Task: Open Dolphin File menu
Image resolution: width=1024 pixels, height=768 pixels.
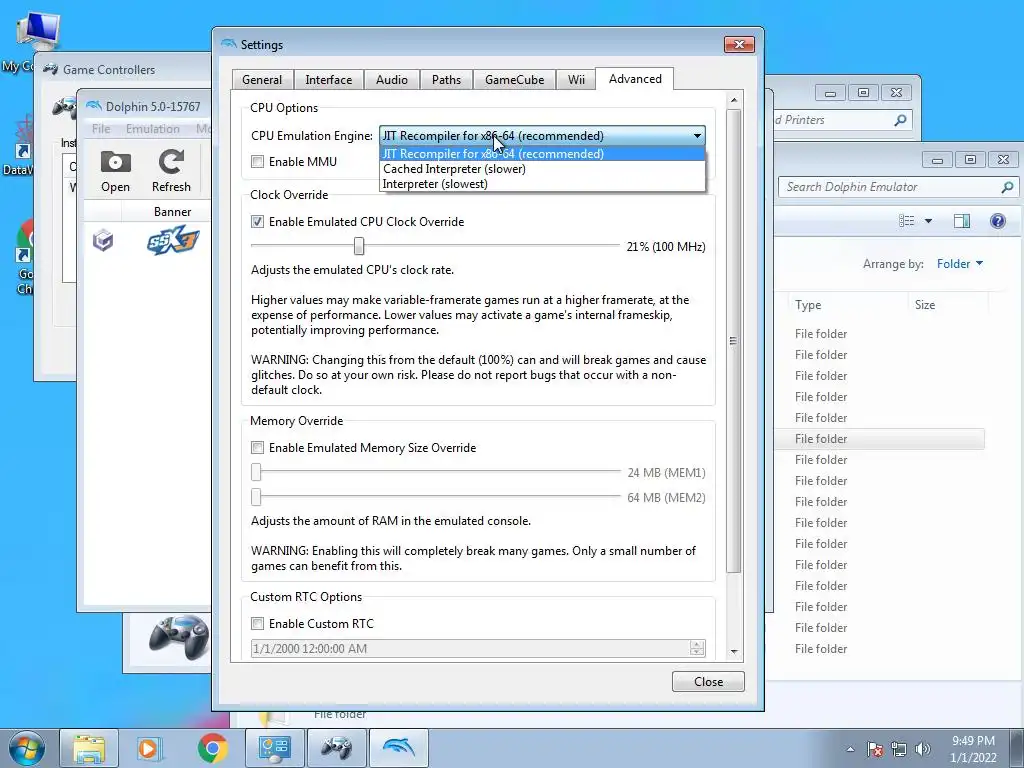Action: click(x=101, y=129)
